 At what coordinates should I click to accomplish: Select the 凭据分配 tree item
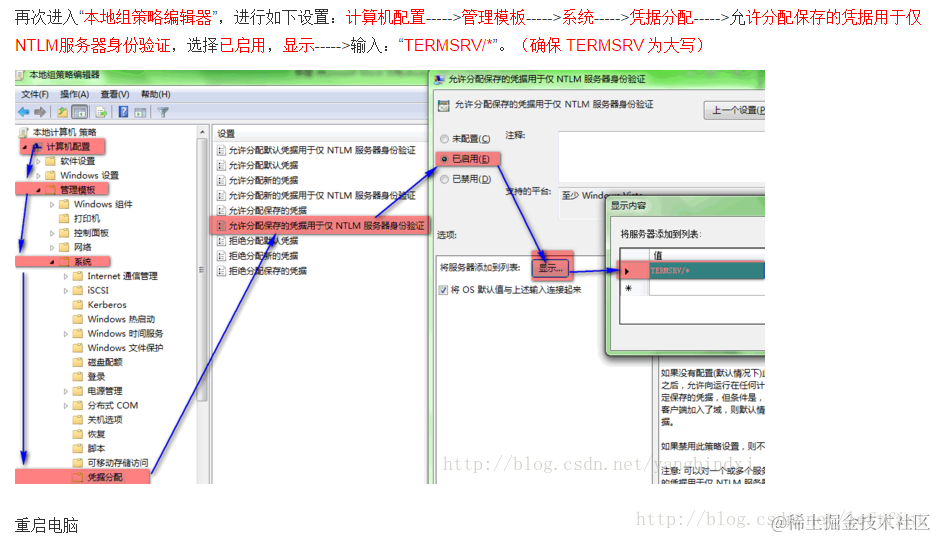click(105, 477)
